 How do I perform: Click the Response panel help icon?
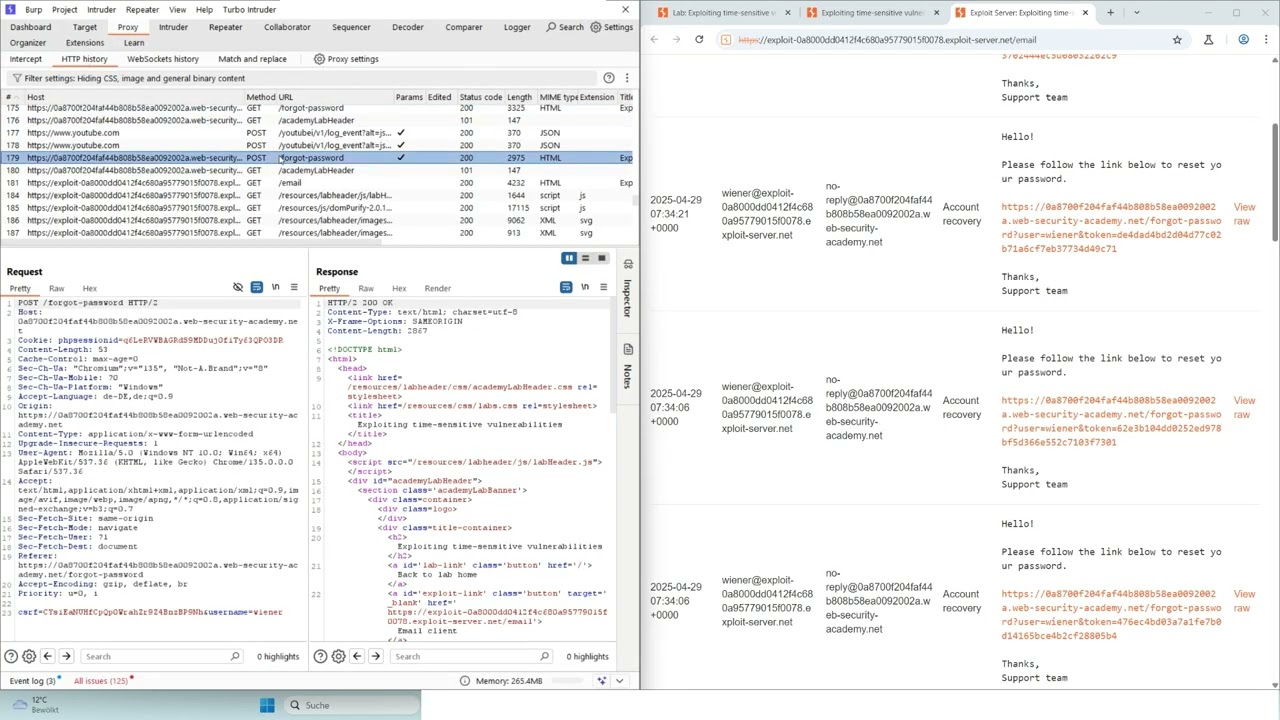point(320,657)
